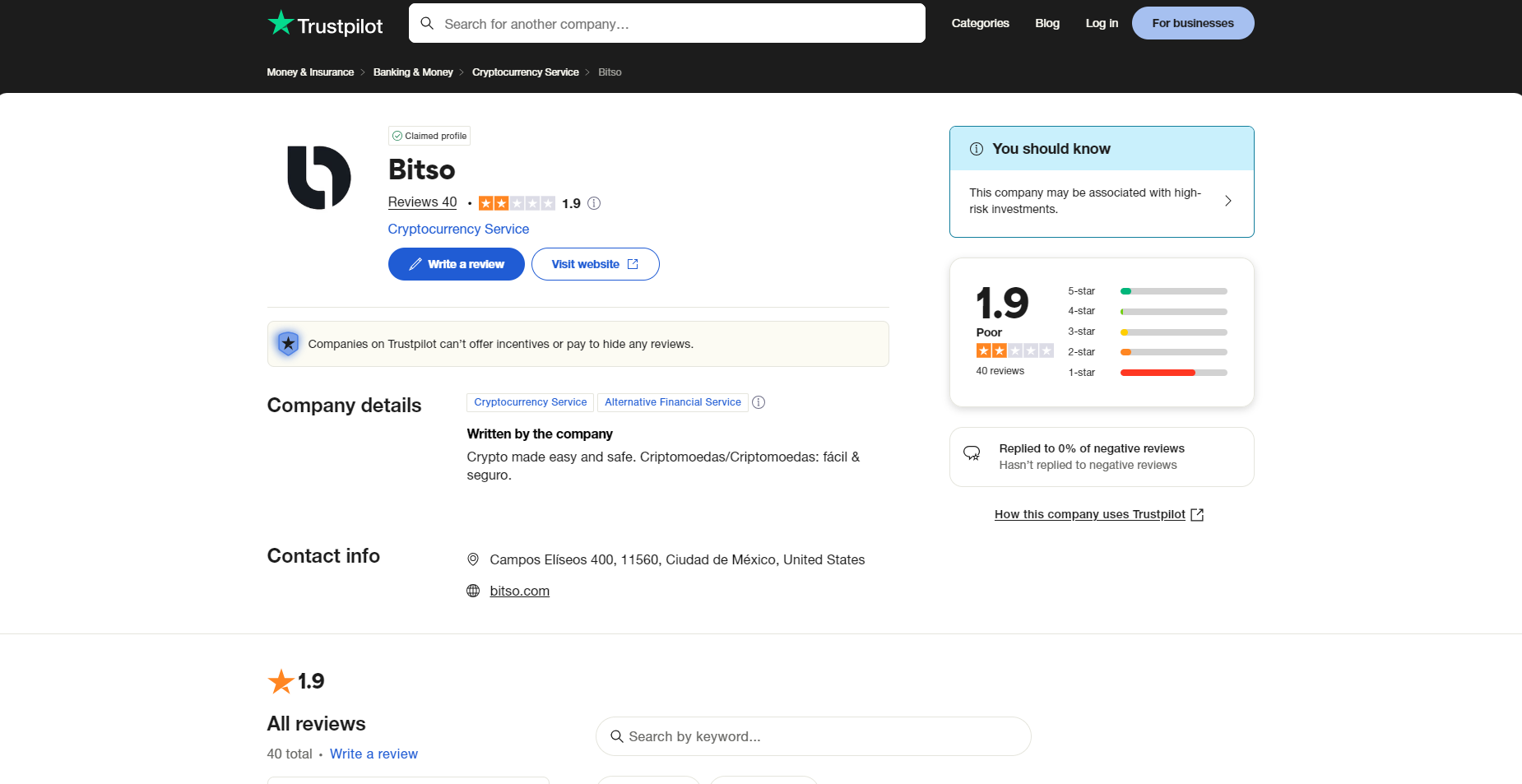The height and width of the screenshot is (784, 1522).
Task: Filter by the 1-star rating bar
Action: [x=1173, y=373]
